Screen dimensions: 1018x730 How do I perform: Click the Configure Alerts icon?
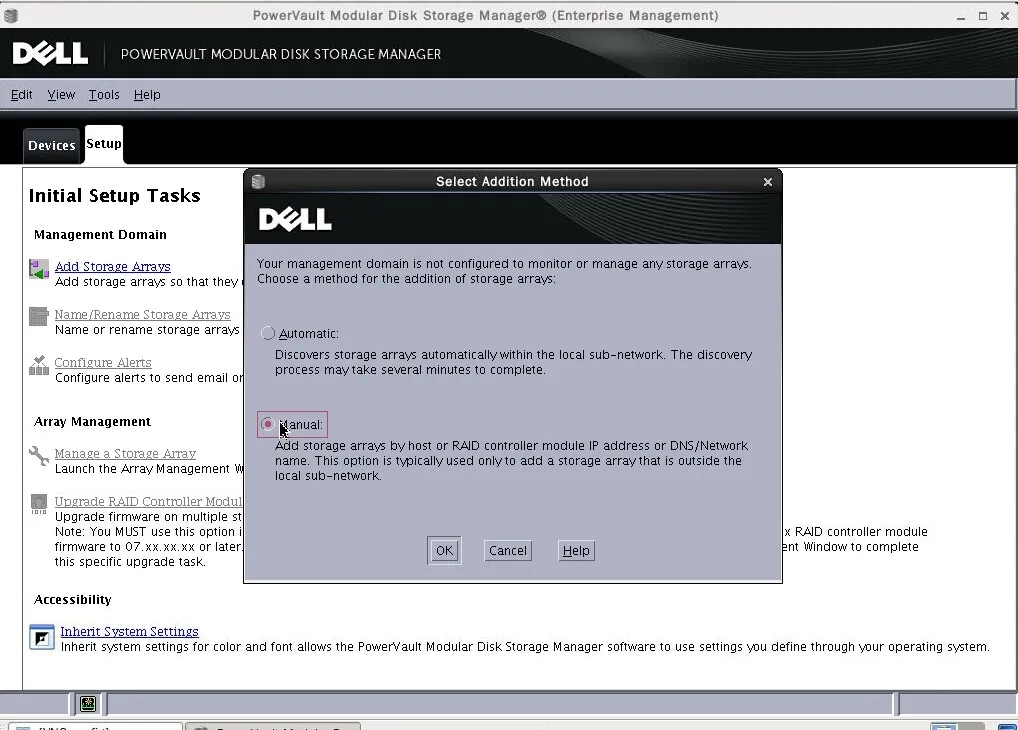click(x=39, y=365)
